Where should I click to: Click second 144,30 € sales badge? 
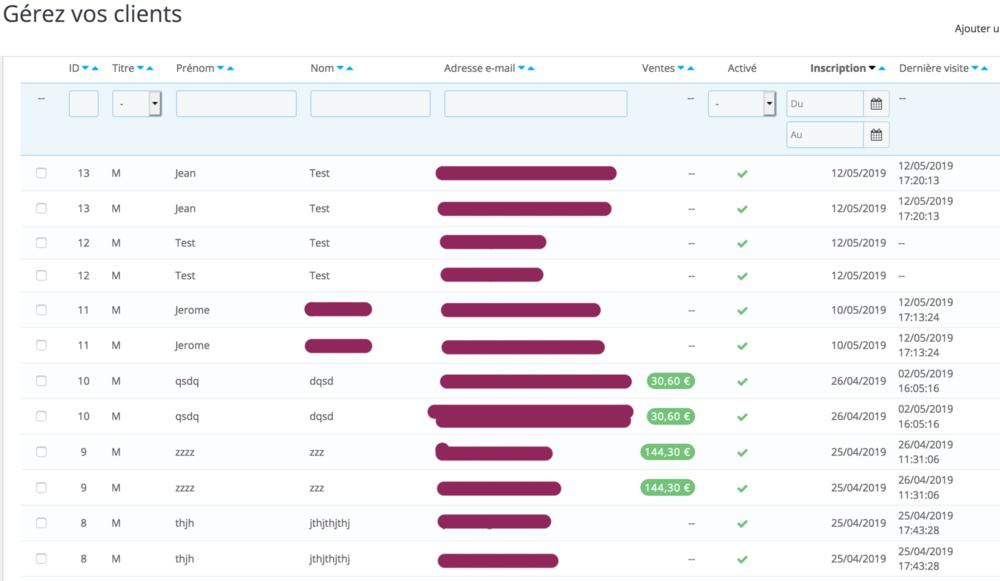[x=667, y=487]
